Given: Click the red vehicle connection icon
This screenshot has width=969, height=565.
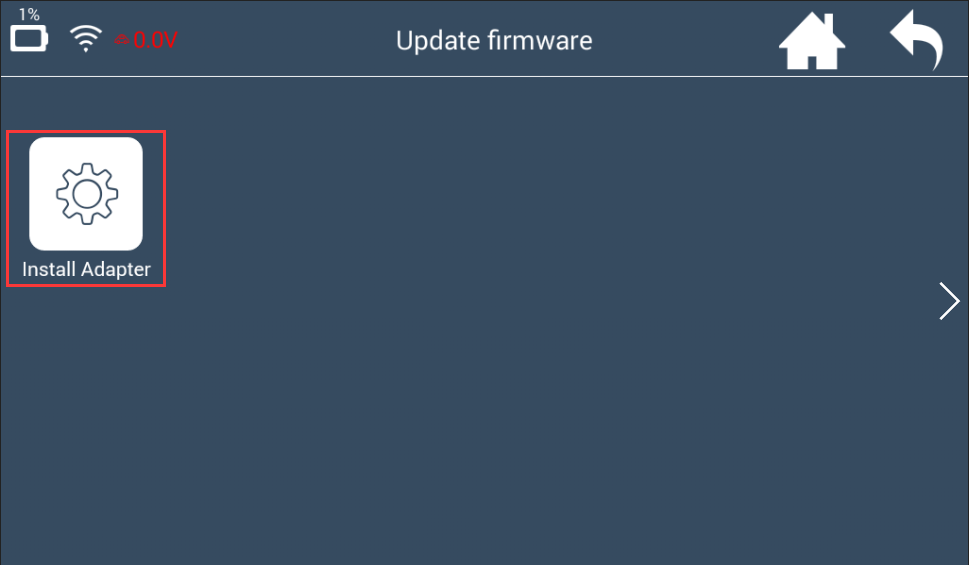Looking at the screenshot, I should (122, 40).
